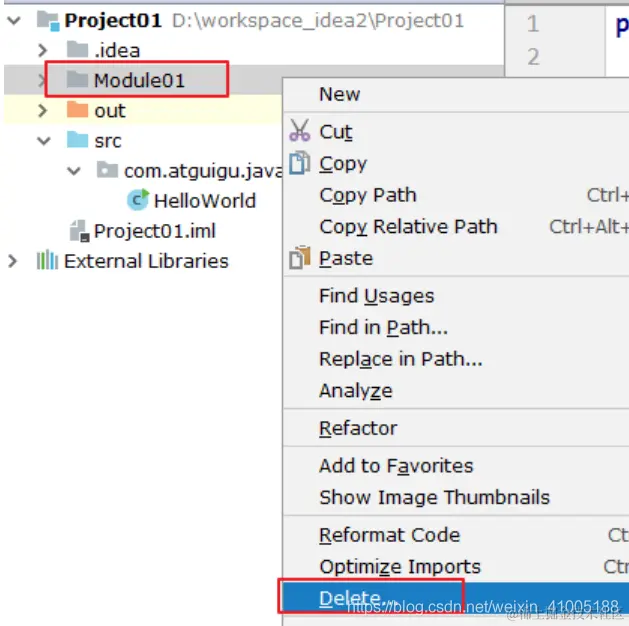
Task: Select Replace in Path... entry
Action: coord(456,359)
